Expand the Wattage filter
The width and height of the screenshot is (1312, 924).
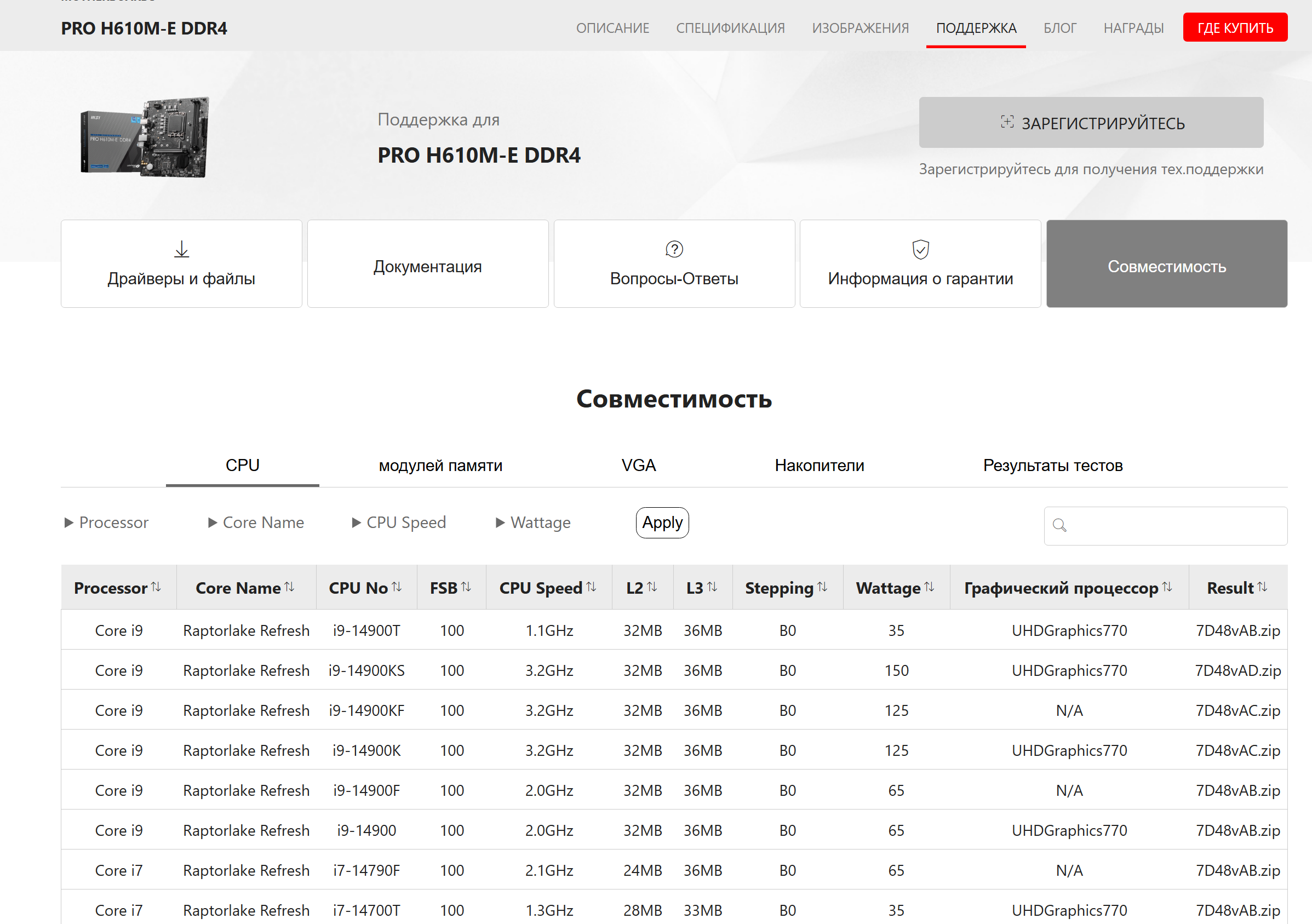533,523
